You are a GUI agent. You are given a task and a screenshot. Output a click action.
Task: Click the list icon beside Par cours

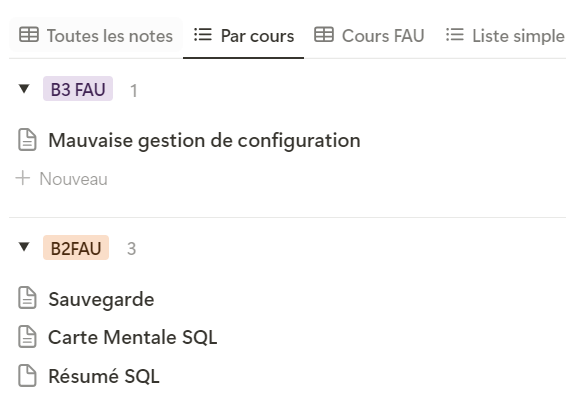point(203,35)
